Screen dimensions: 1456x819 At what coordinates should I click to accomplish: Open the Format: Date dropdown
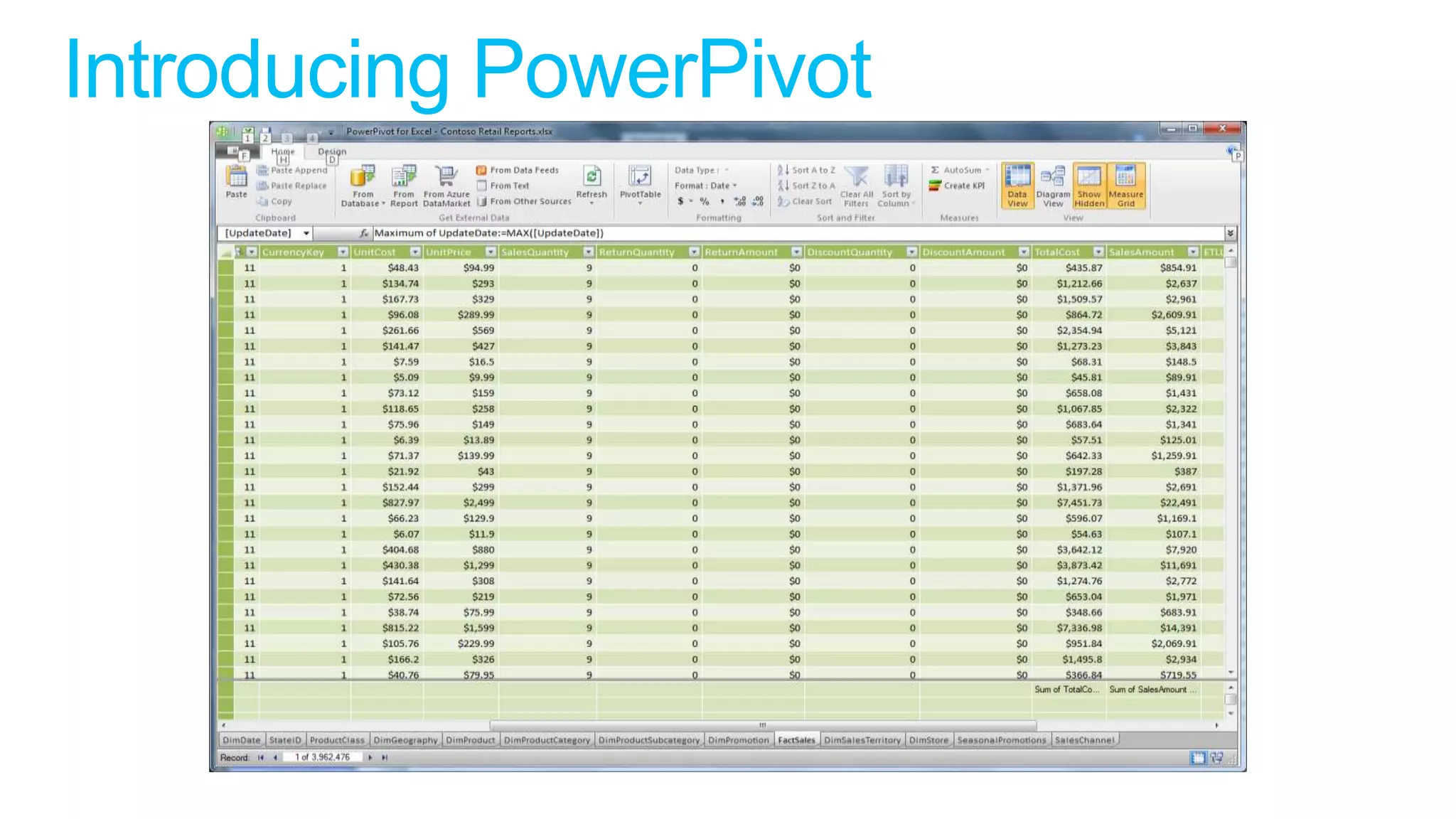click(x=706, y=186)
